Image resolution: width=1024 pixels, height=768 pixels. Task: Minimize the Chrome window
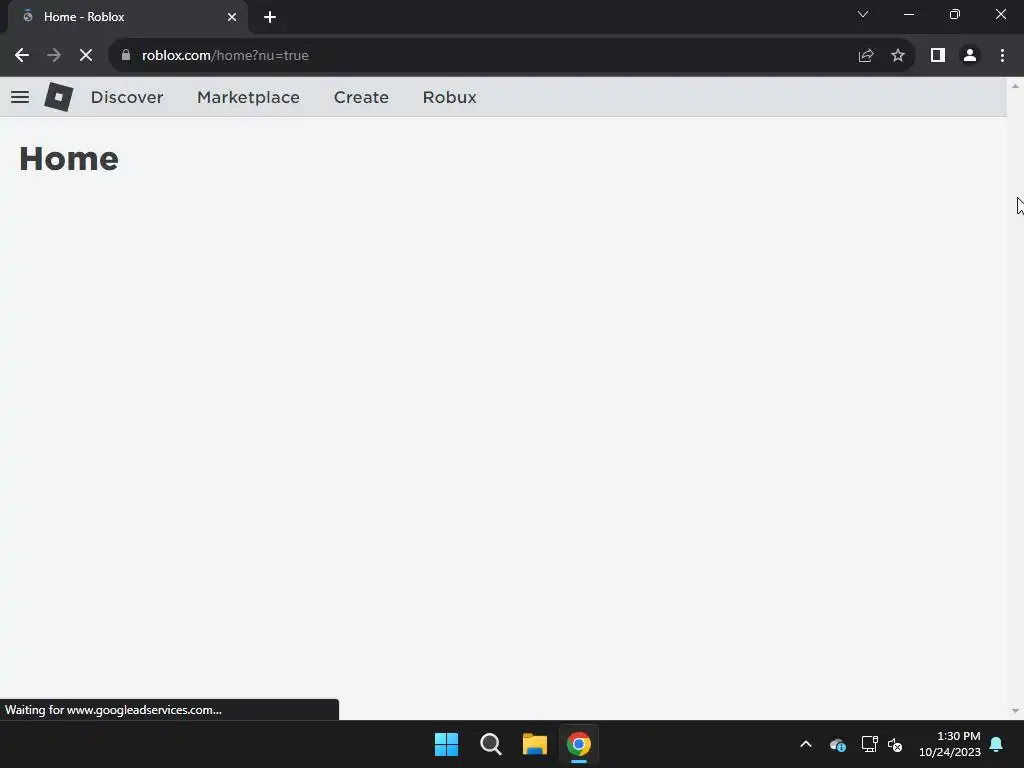(908, 14)
